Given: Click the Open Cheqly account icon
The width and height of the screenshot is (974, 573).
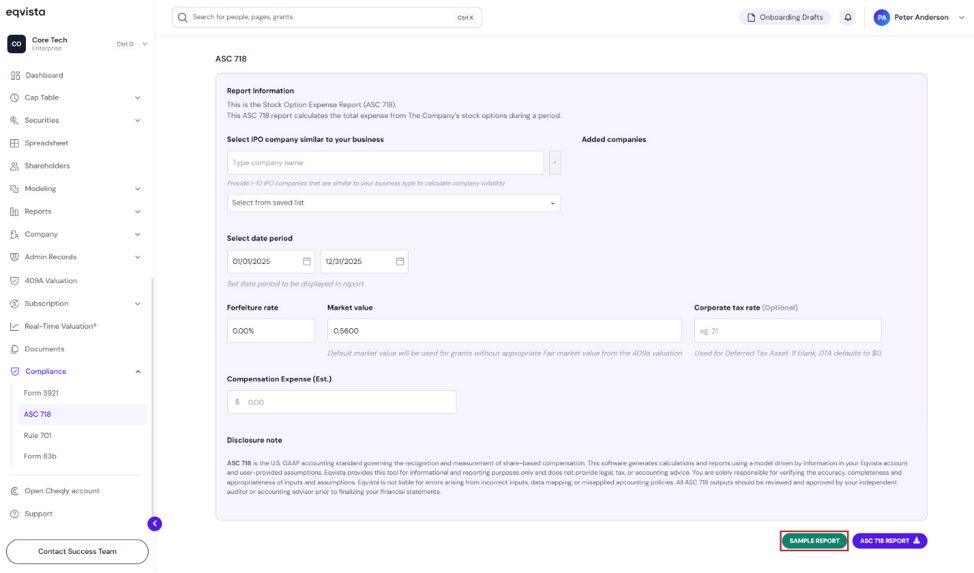Looking at the screenshot, I should click(x=14, y=491).
